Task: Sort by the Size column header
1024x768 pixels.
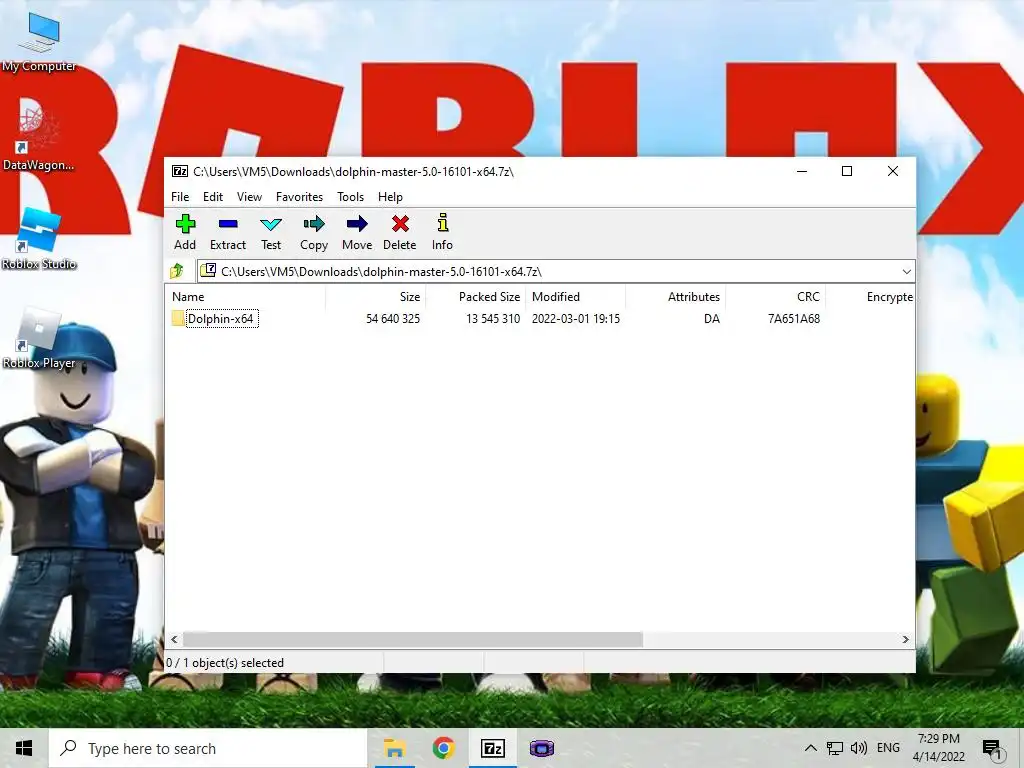Action: 376,296
